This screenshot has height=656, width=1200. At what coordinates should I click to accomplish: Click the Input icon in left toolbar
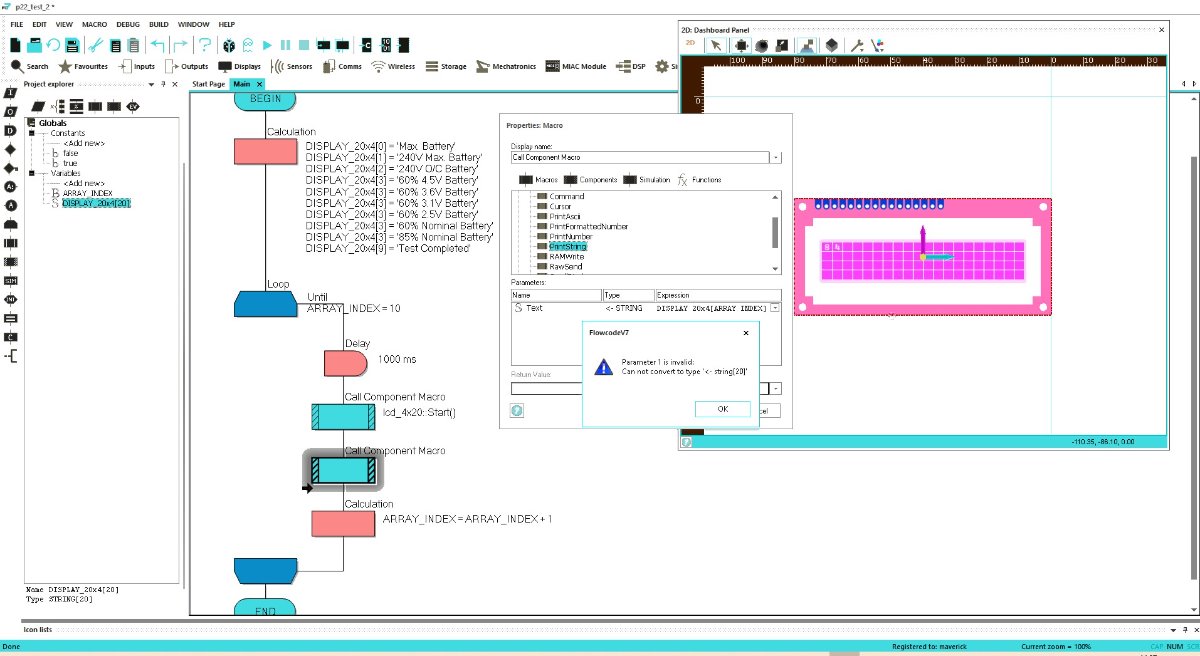(x=10, y=92)
